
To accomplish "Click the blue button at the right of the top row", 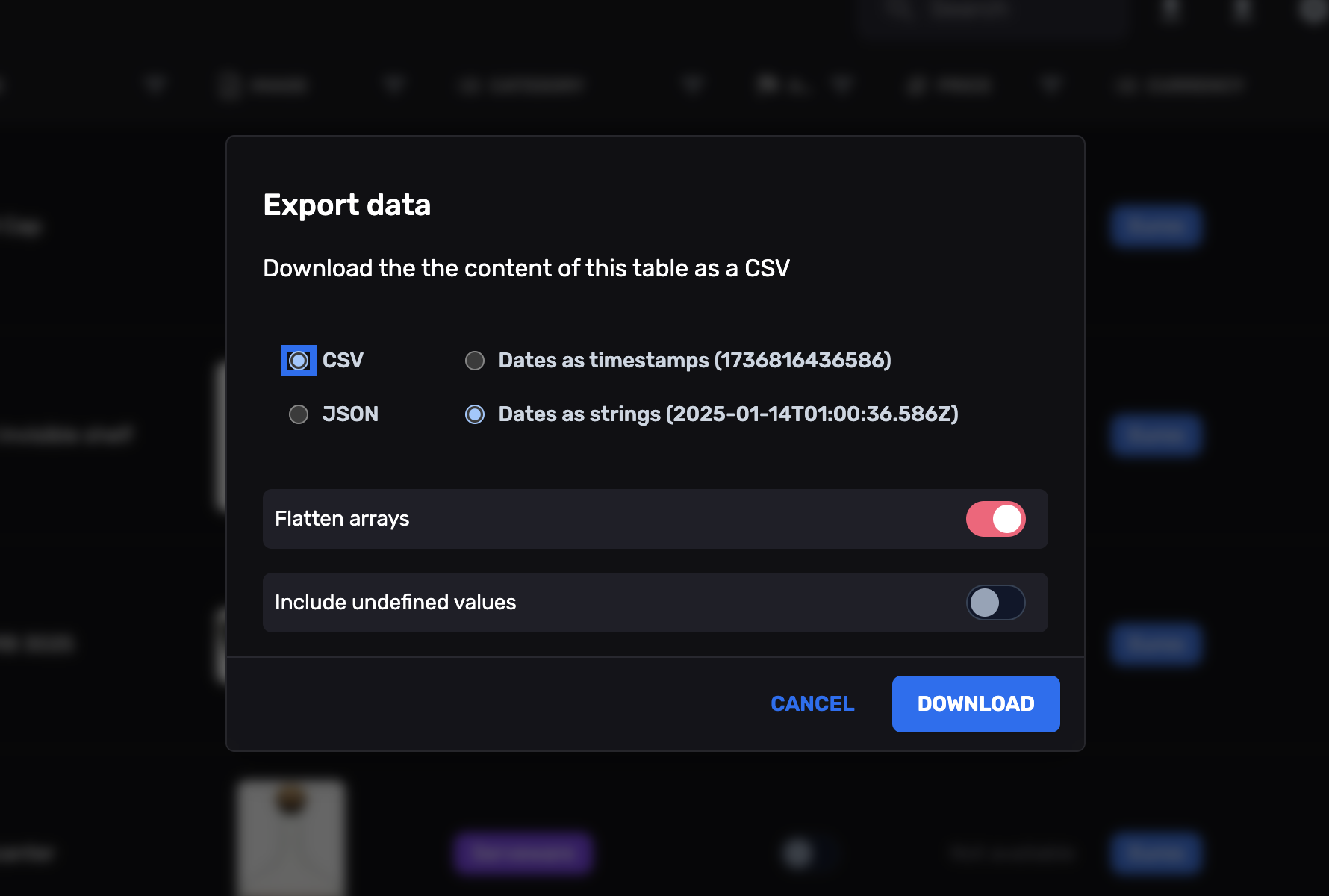I will pyautogui.click(x=1155, y=226).
